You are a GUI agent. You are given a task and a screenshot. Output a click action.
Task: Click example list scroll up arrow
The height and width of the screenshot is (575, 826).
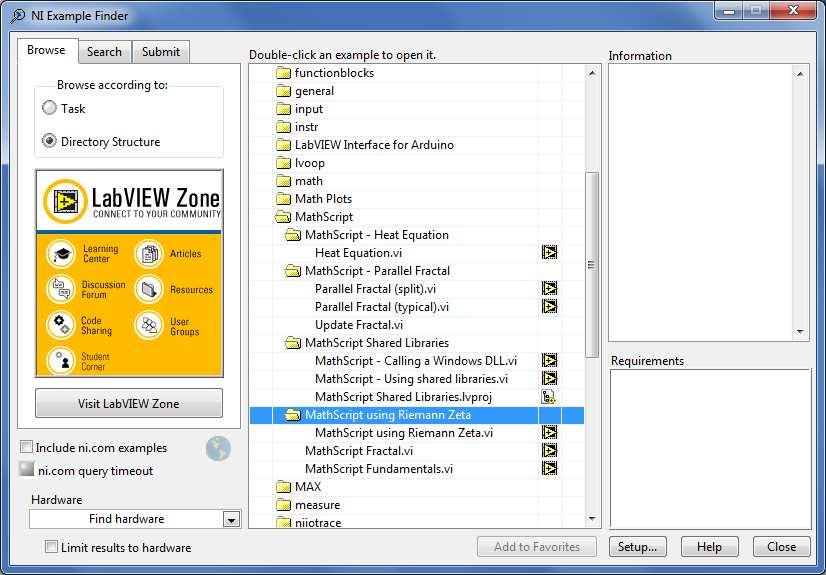(592, 73)
